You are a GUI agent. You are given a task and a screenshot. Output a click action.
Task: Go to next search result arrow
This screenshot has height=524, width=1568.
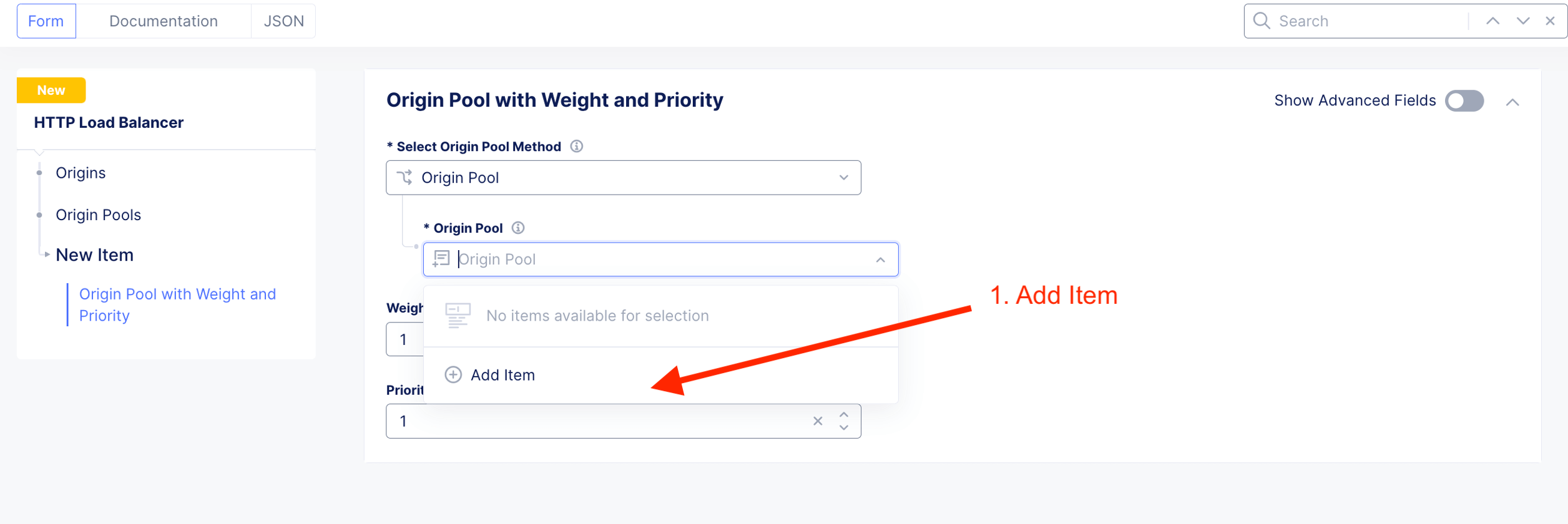1523,21
